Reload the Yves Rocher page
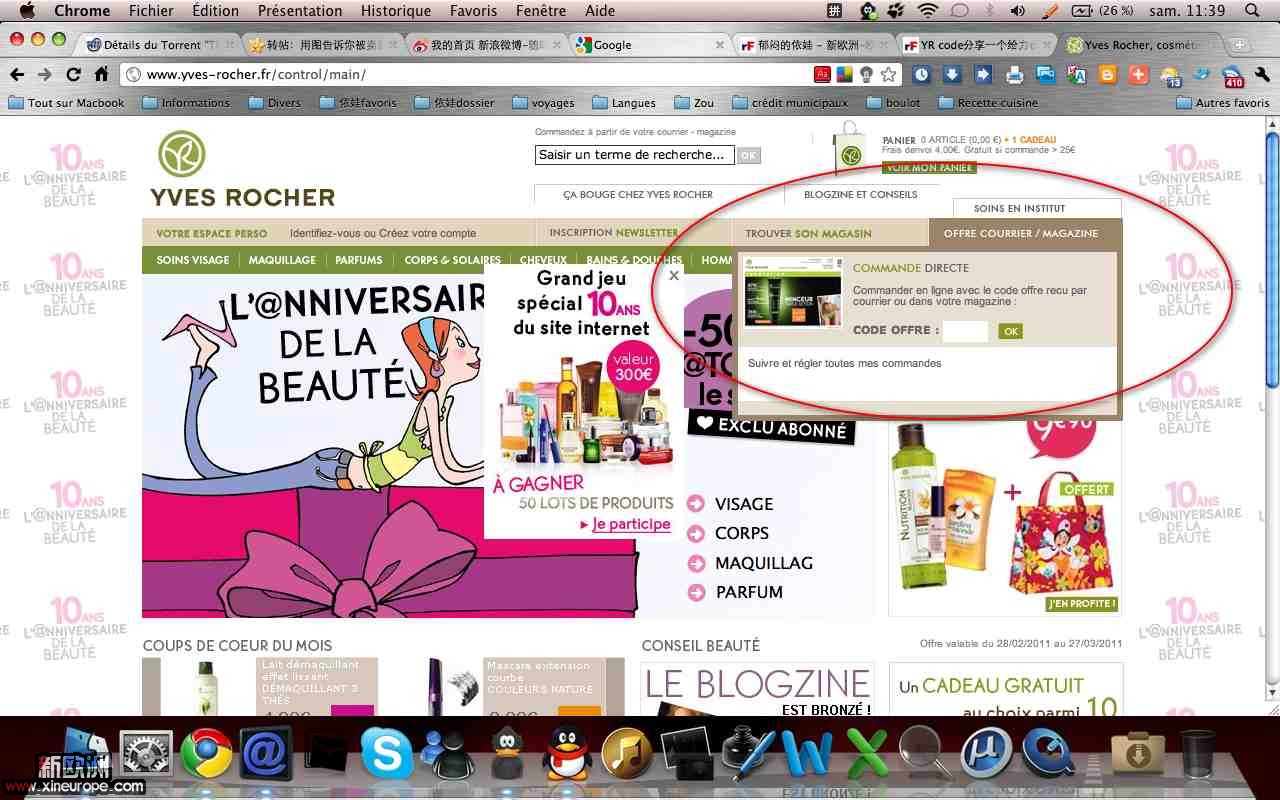The width and height of the screenshot is (1280, 800). (73, 75)
